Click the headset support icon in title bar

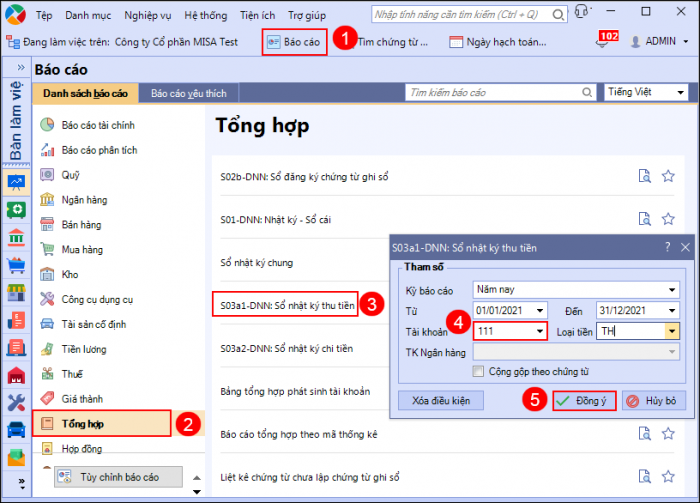[581, 16]
